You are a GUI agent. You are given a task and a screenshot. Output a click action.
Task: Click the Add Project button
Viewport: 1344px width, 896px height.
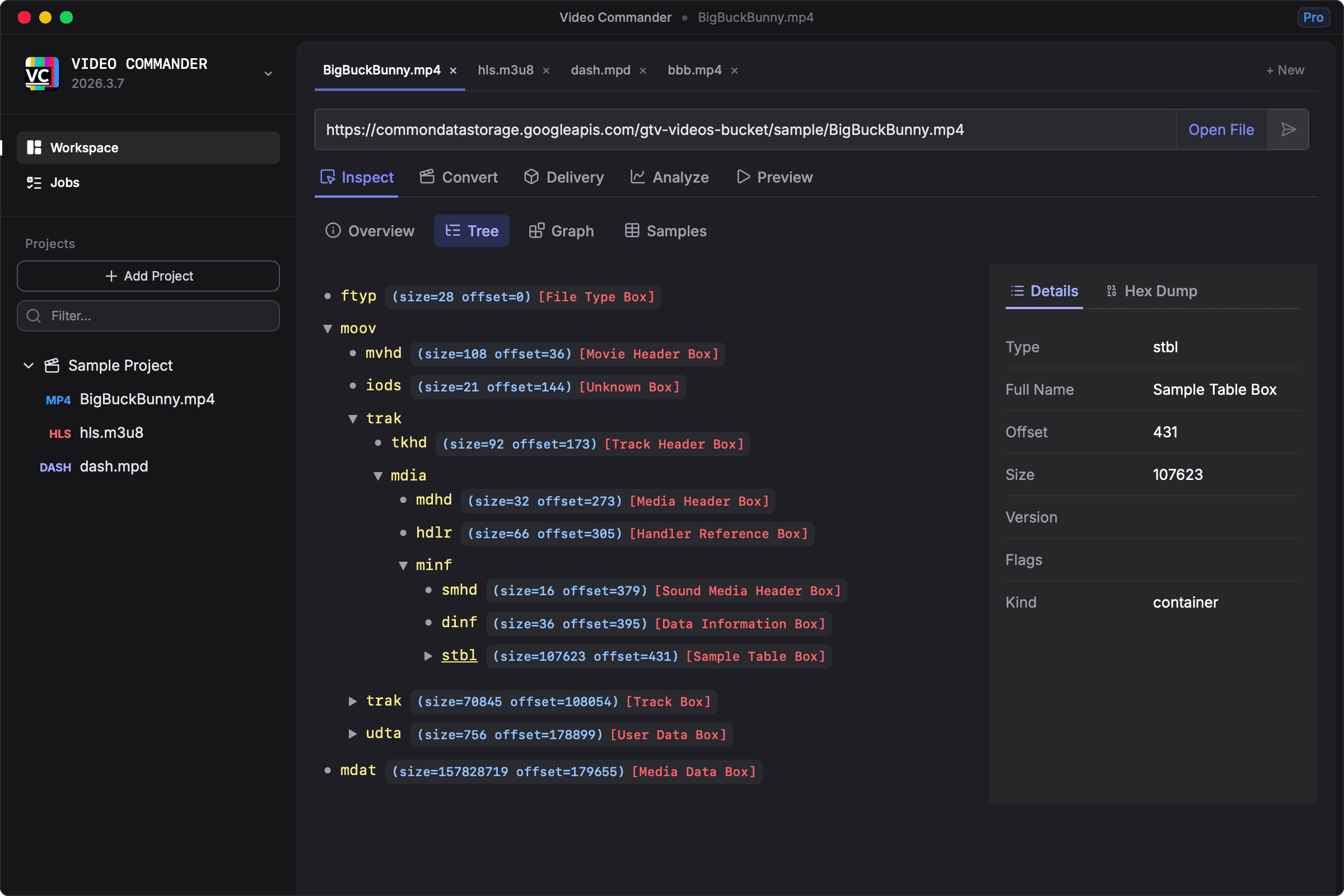[148, 276]
